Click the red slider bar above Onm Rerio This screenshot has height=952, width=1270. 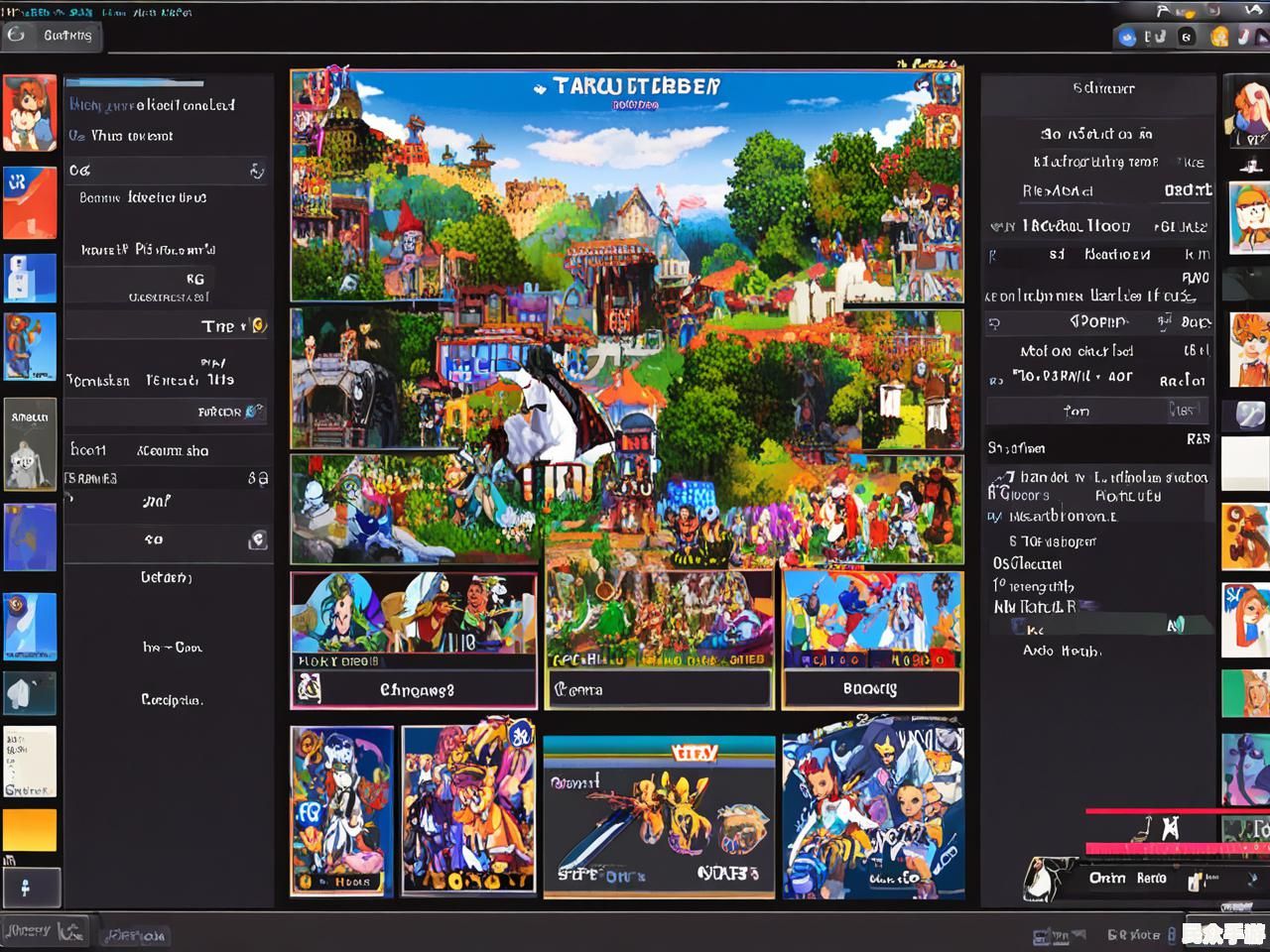coord(1176,811)
